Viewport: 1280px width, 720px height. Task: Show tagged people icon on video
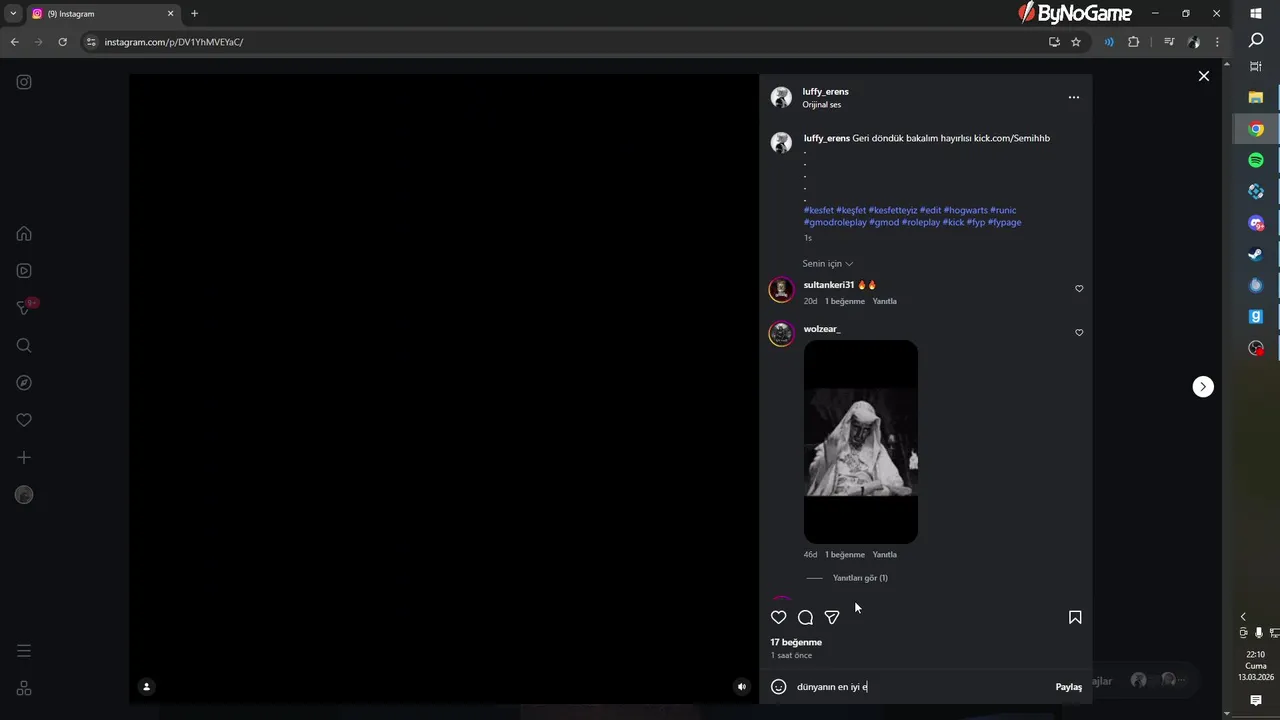(x=146, y=686)
